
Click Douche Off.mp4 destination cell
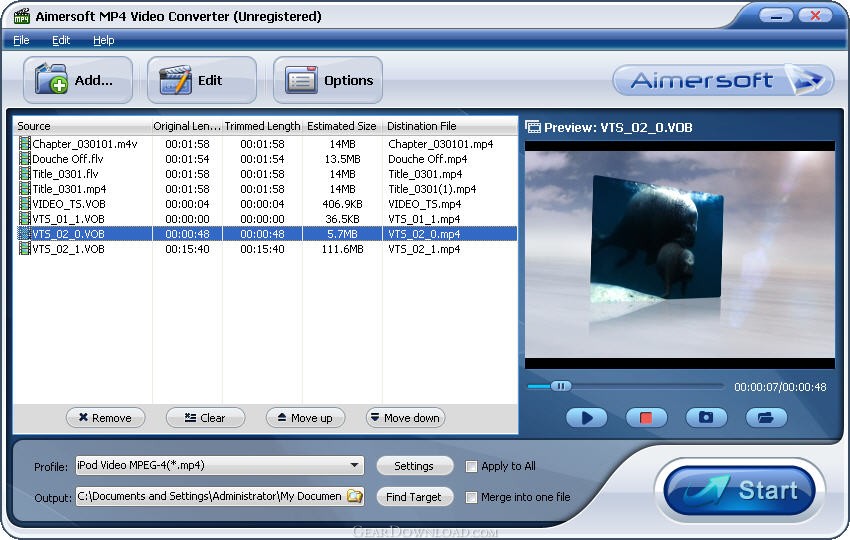click(x=428, y=159)
